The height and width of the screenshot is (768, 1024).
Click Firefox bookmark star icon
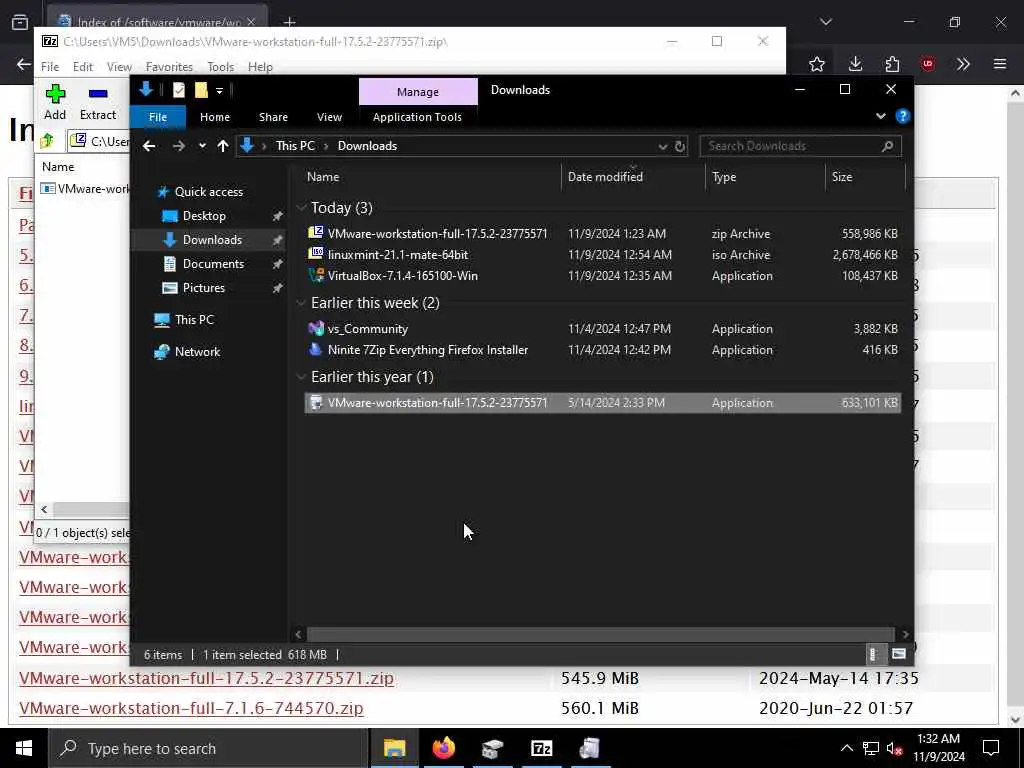816,64
